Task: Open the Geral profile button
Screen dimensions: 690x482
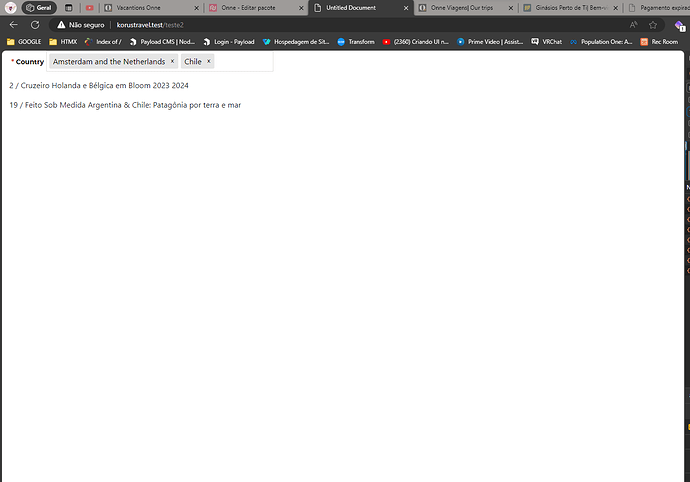Action: point(38,7)
